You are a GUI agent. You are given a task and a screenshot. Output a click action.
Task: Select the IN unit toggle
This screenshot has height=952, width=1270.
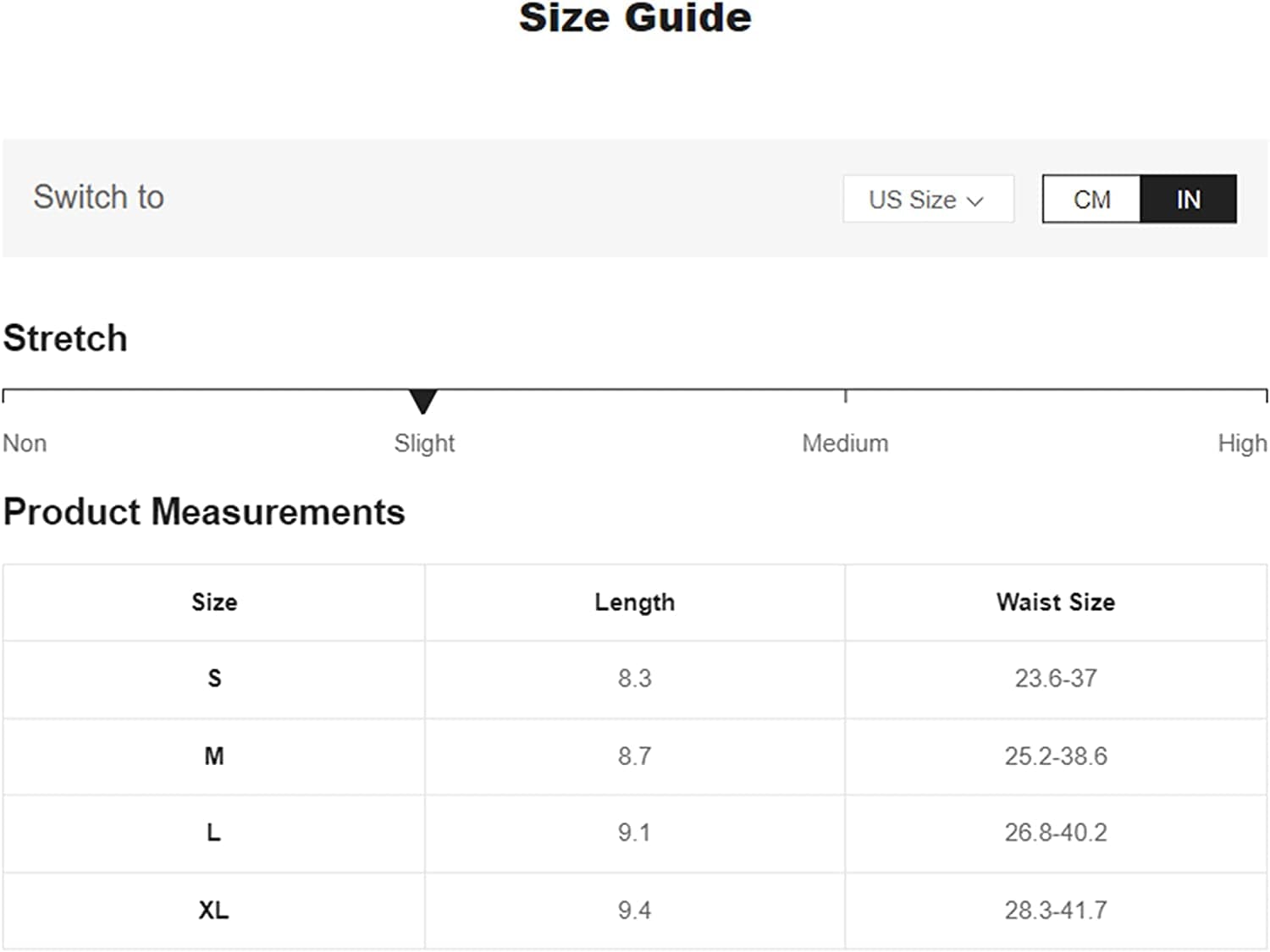[1188, 200]
